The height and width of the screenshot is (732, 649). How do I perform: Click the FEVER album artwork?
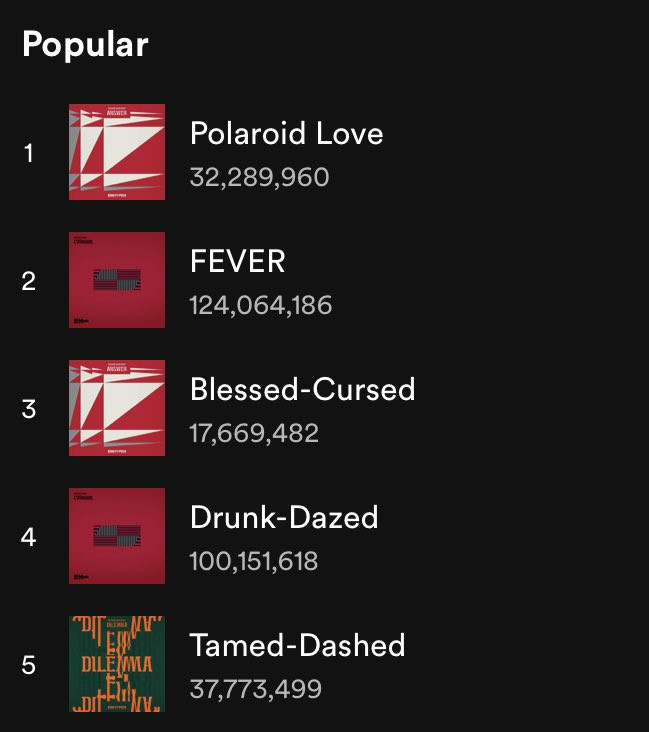tap(117, 280)
